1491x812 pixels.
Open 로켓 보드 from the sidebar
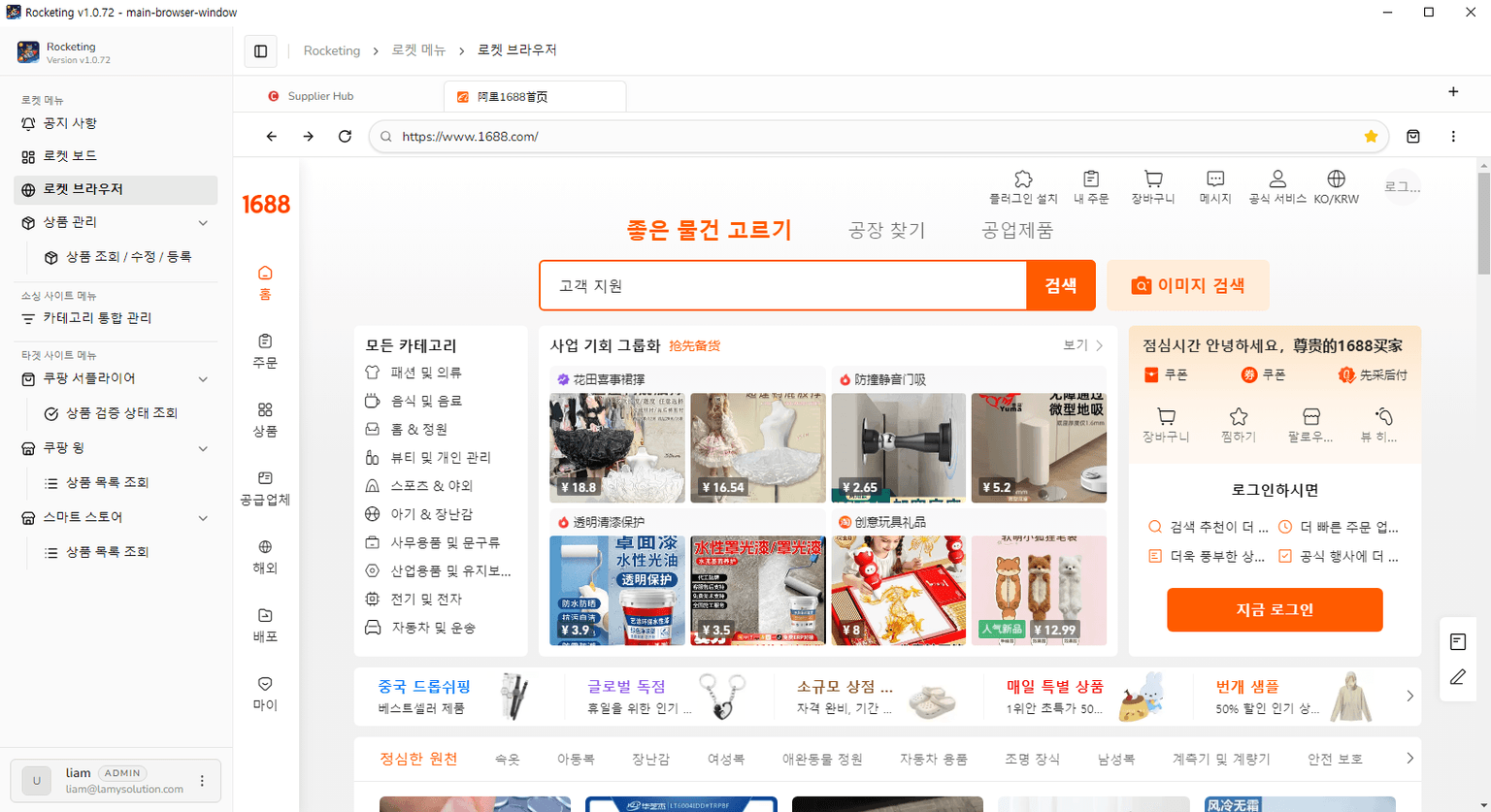coord(115,155)
